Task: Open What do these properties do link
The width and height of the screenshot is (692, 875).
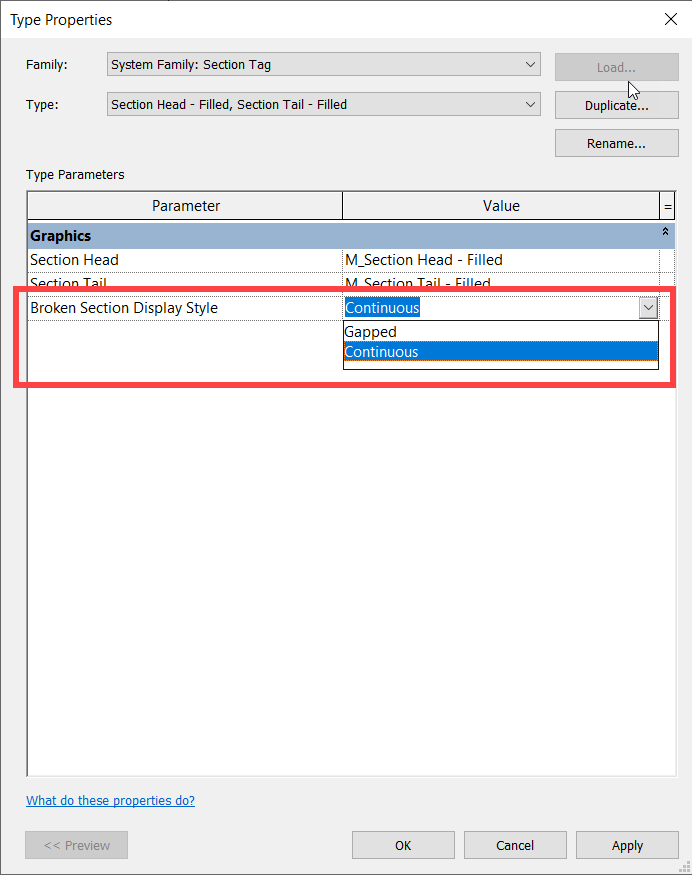Action: click(110, 800)
